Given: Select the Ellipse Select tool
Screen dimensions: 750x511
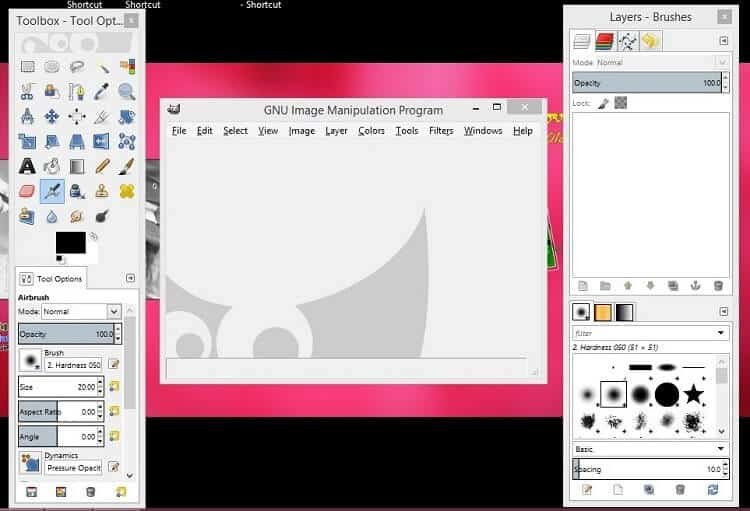Looking at the screenshot, I should point(52,67).
